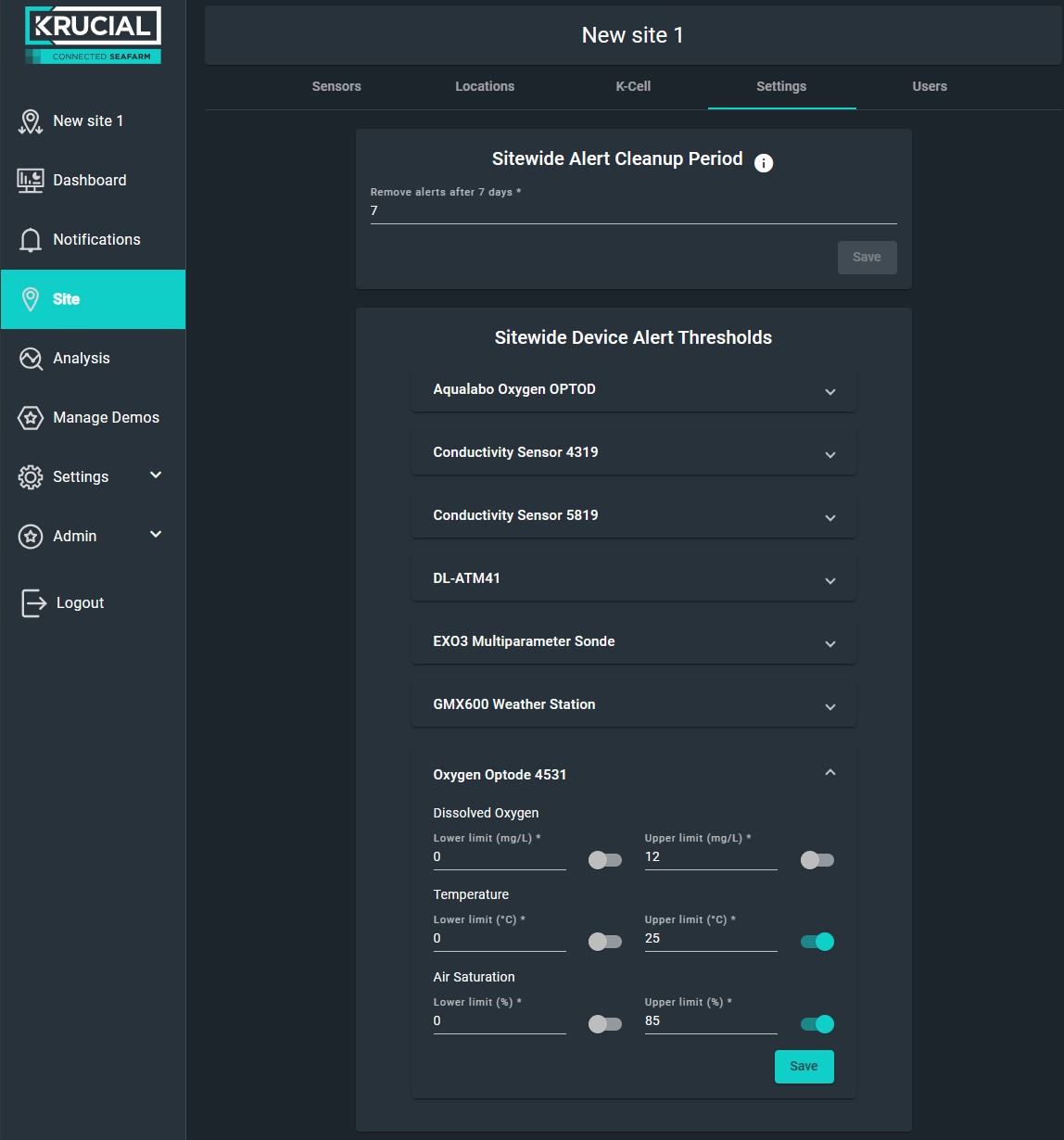The height and width of the screenshot is (1140, 1064).
Task: Select New site 1 in the sidebar
Action: [93, 121]
